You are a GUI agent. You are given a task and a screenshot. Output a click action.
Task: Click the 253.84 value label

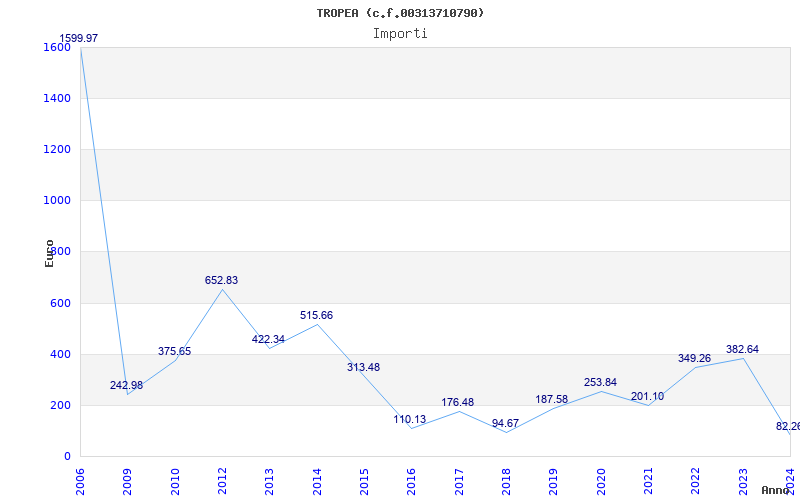coord(600,383)
